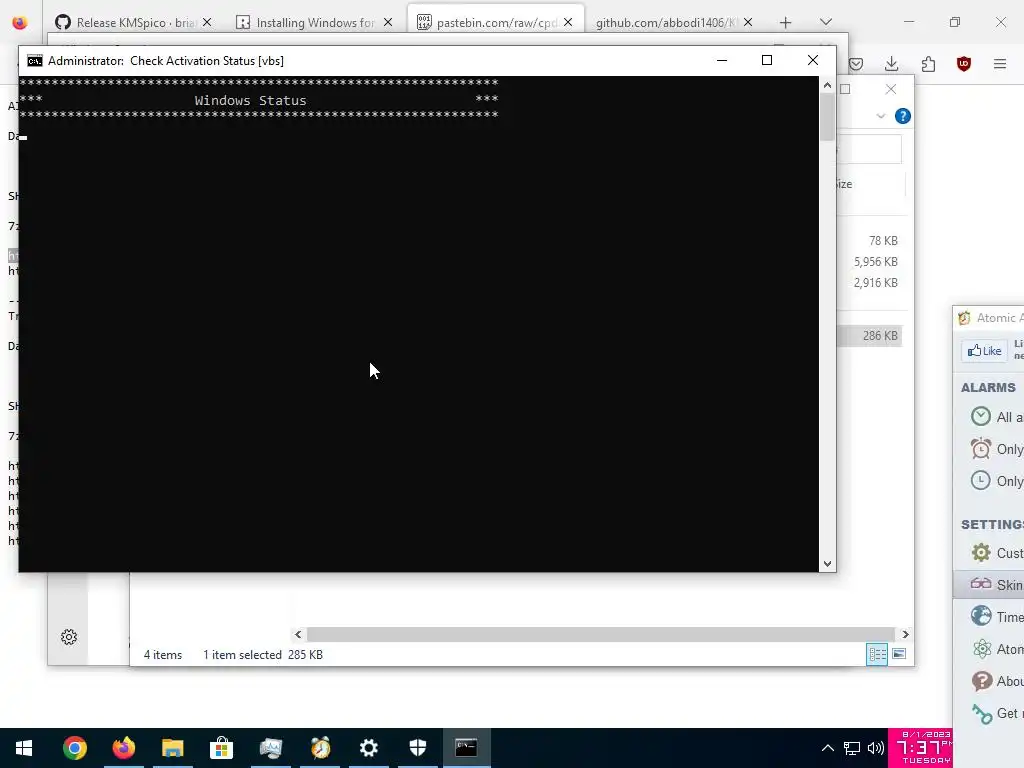Click Explorer horizontal scrollbar left arrow
1024x768 pixels.
[x=298, y=634]
